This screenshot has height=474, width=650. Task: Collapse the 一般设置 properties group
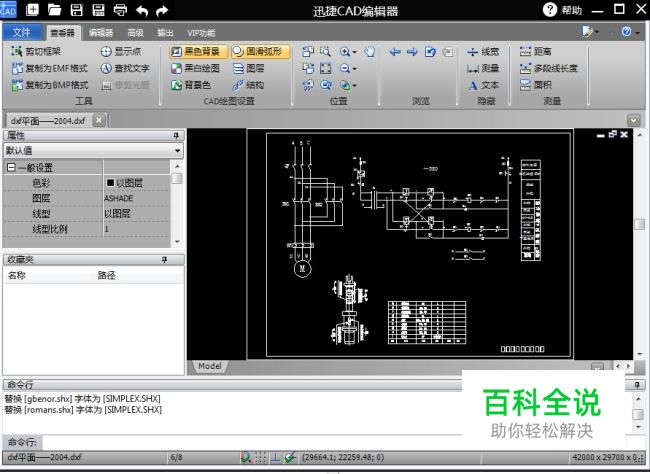tap(11, 168)
